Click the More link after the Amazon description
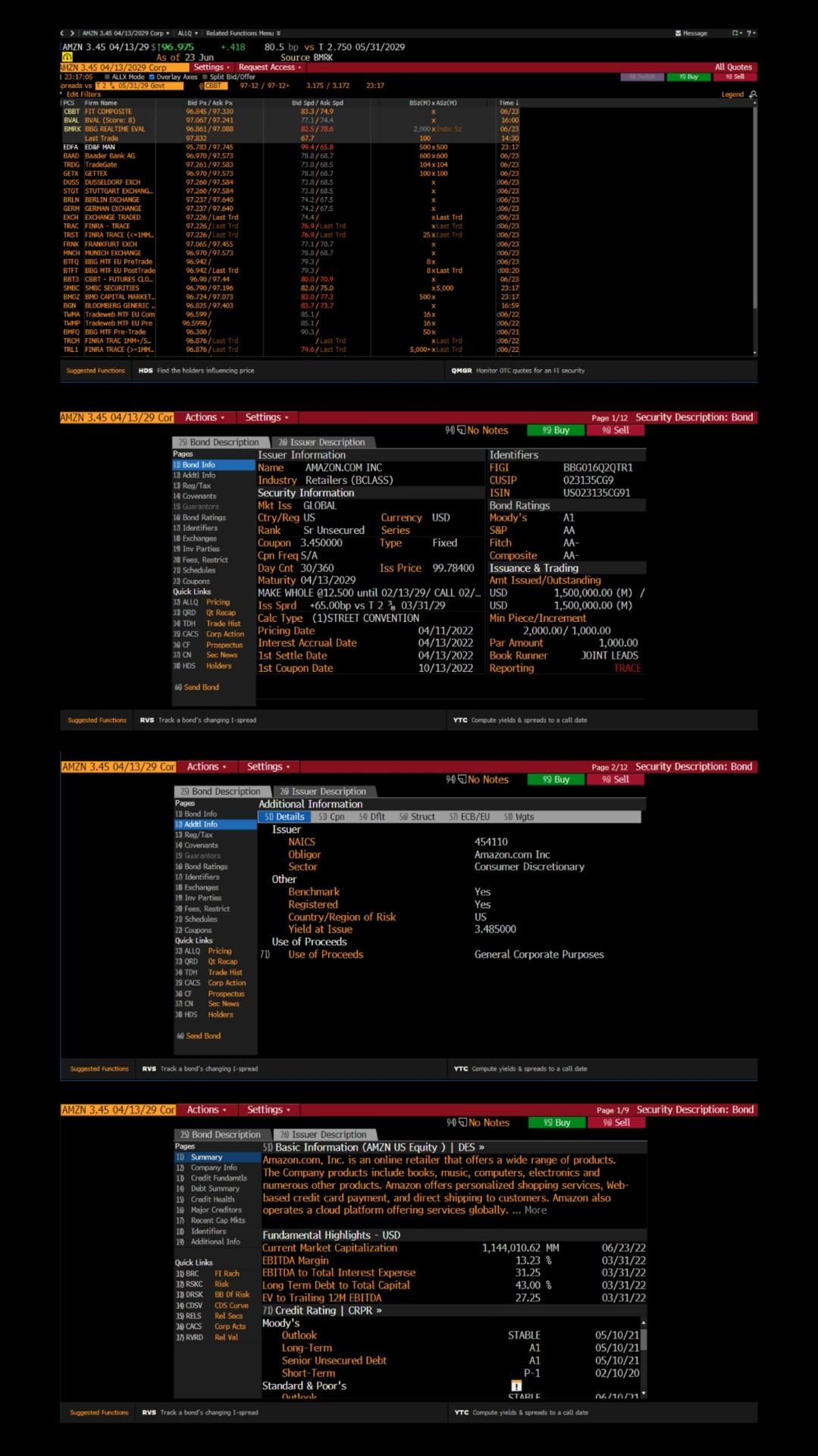The width and height of the screenshot is (818, 1456). pyautogui.click(x=535, y=1210)
